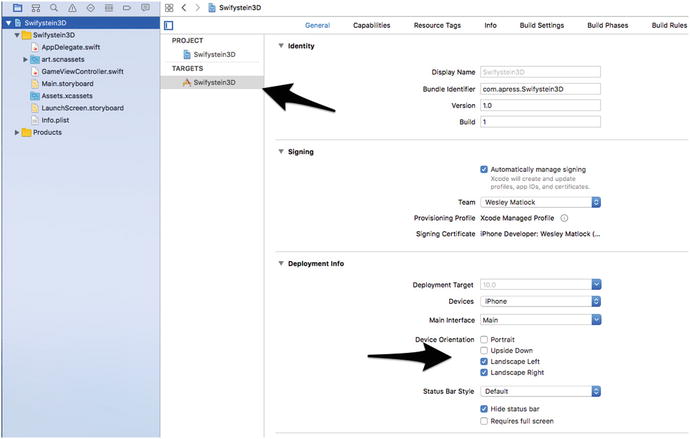This screenshot has width=690, height=439.
Task: Switch to the Capabilities tab
Action: tap(371, 26)
